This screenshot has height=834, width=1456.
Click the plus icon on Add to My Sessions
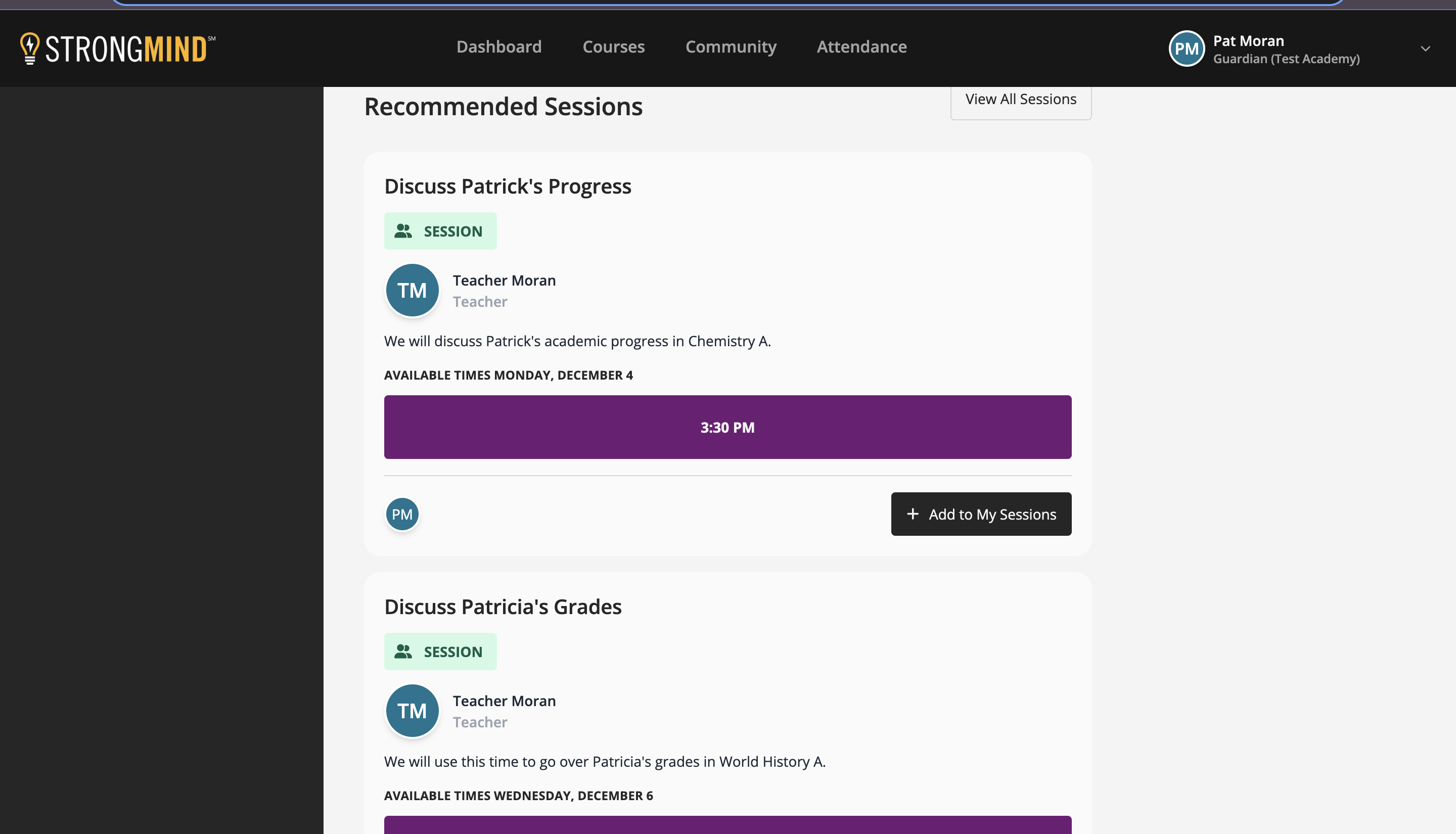(x=913, y=514)
